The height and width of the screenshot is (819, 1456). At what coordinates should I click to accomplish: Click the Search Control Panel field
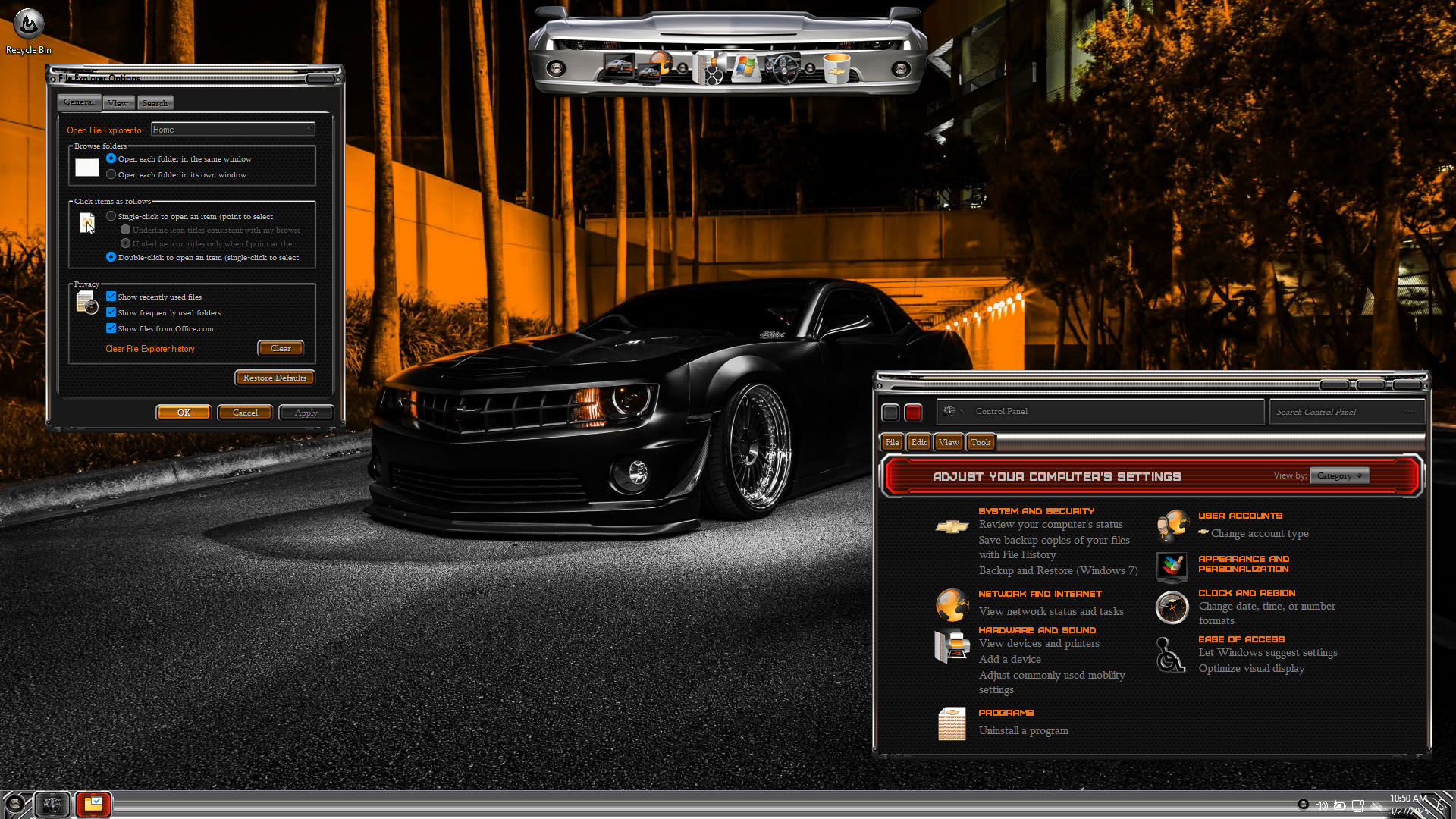click(1338, 412)
